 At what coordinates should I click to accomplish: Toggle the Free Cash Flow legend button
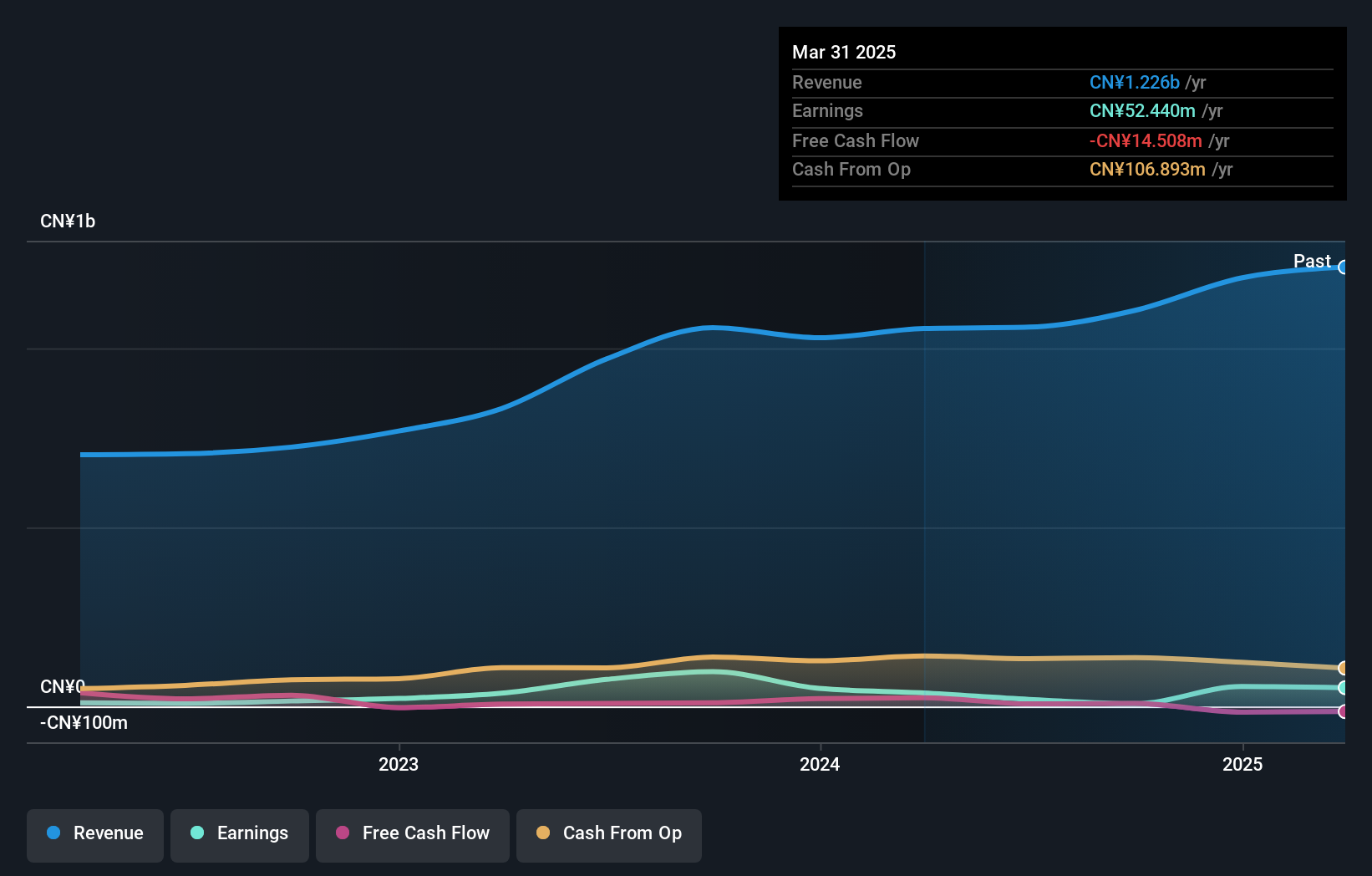coord(413,835)
